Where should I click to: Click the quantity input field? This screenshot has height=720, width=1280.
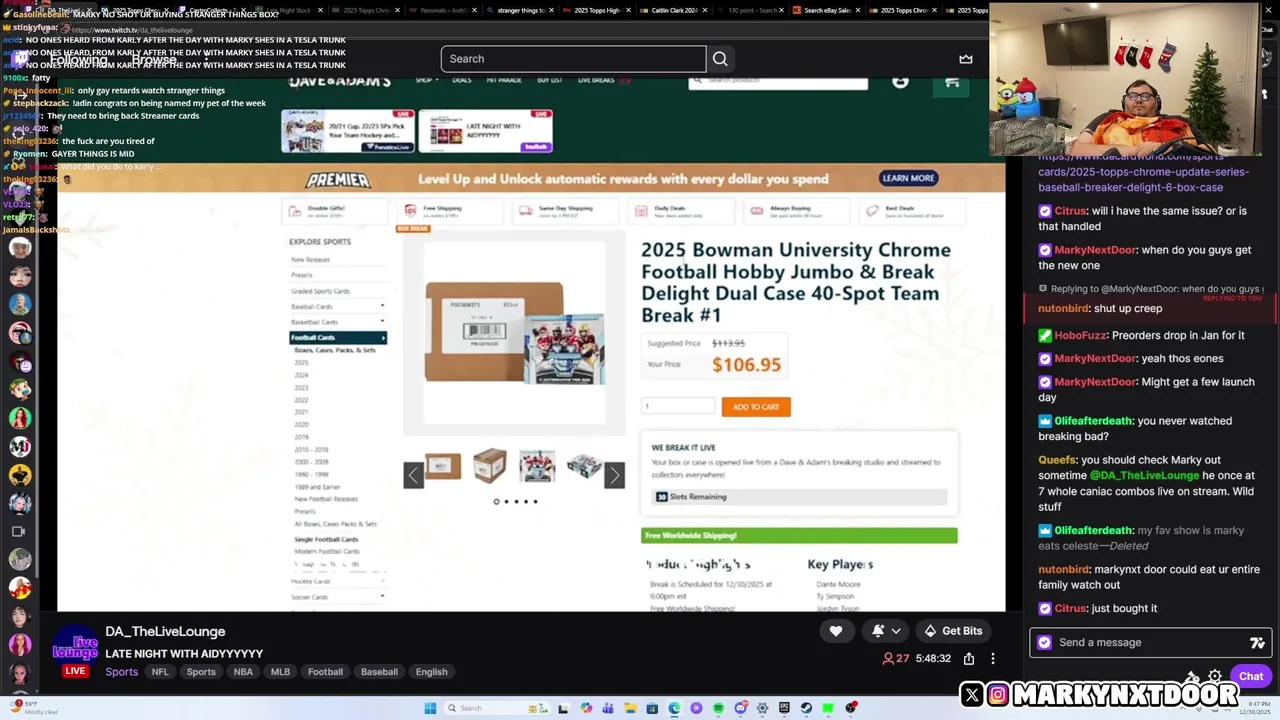point(678,406)
